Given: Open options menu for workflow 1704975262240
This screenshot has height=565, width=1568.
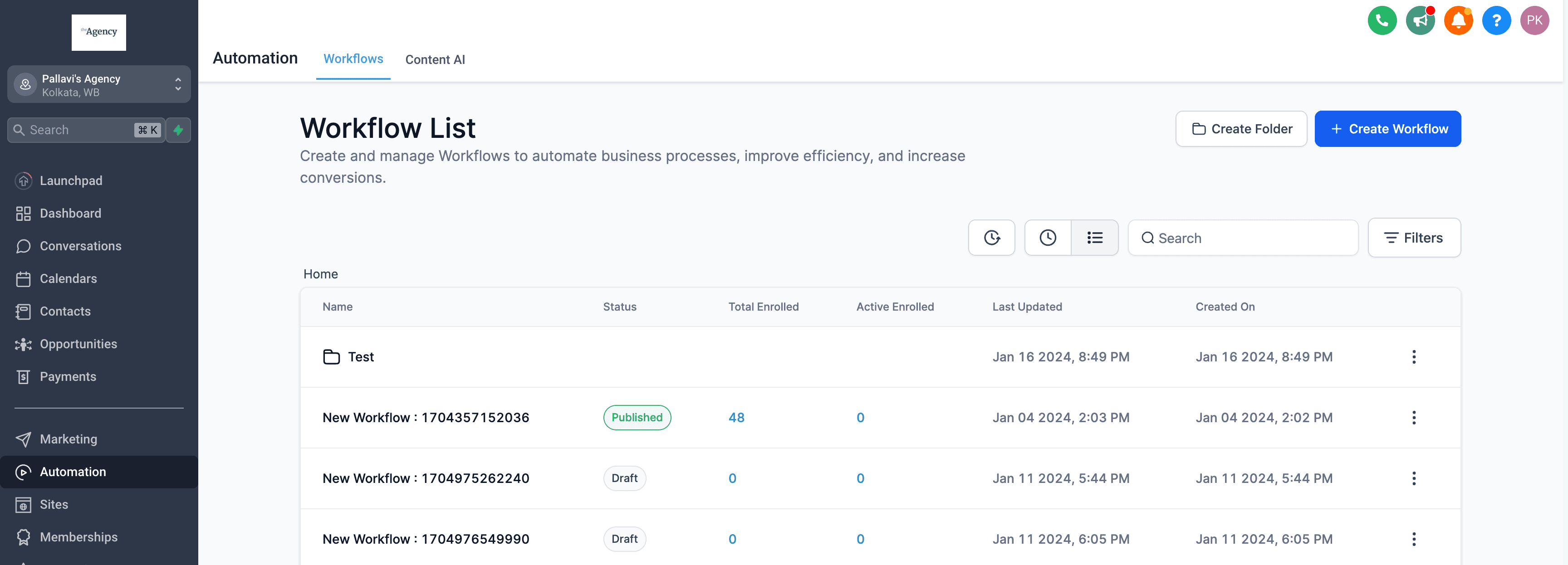Looking at the screenshot, I should [1413, 479].
